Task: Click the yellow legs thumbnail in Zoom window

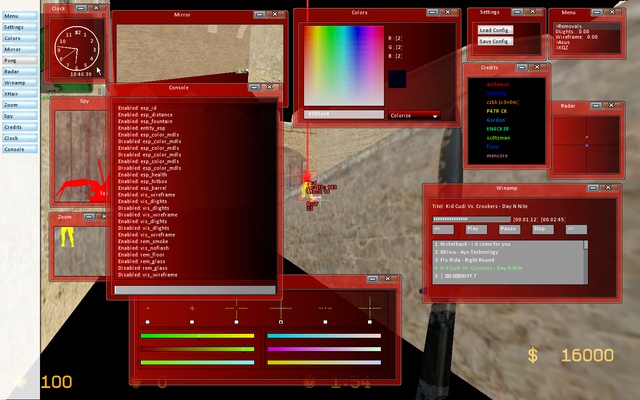Action: (67, 237)
